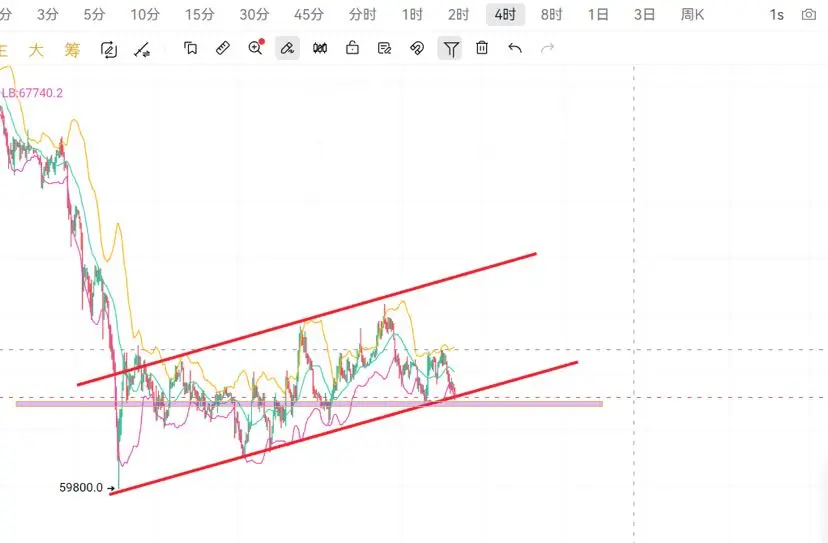
Task: Switch to the 3日 chart
Action: click(644, 15)
